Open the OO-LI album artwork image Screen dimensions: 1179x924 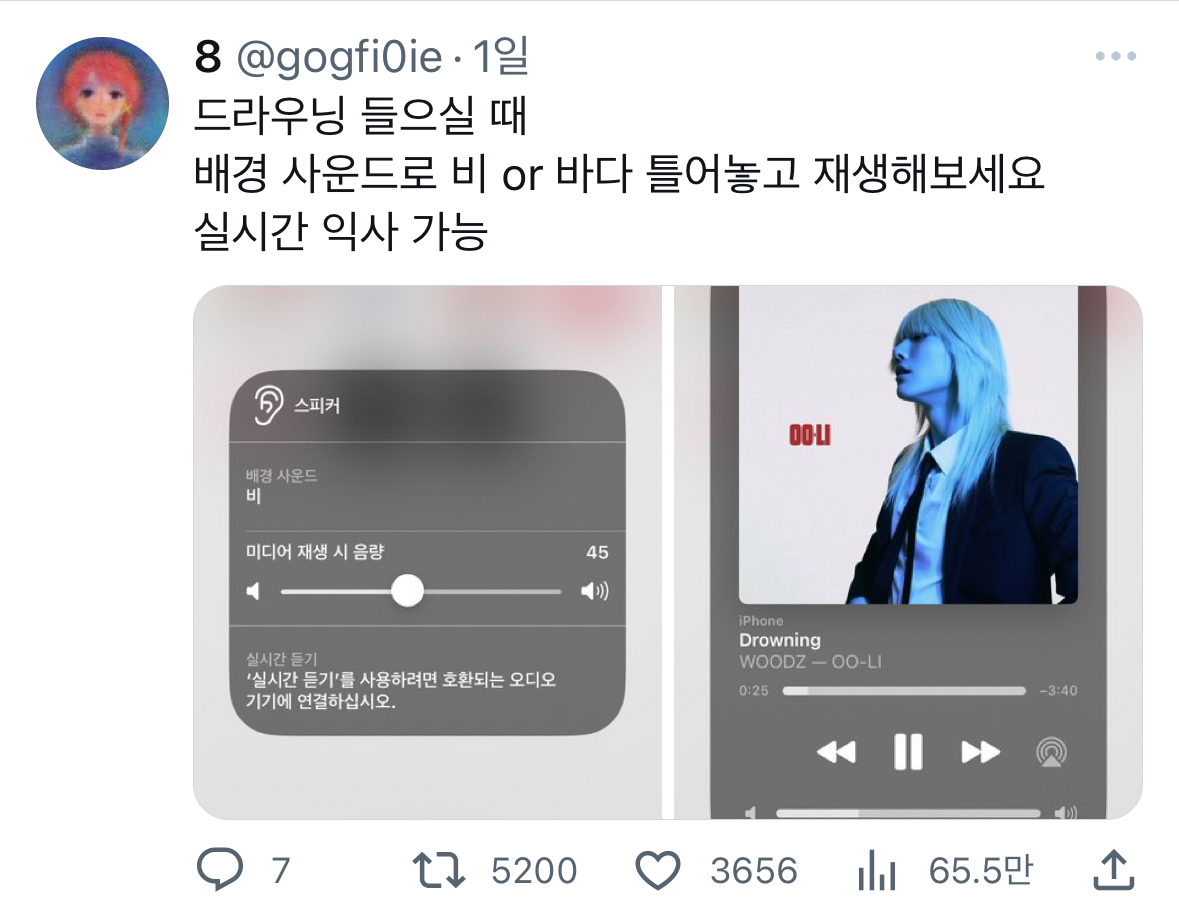pos(908,444)
